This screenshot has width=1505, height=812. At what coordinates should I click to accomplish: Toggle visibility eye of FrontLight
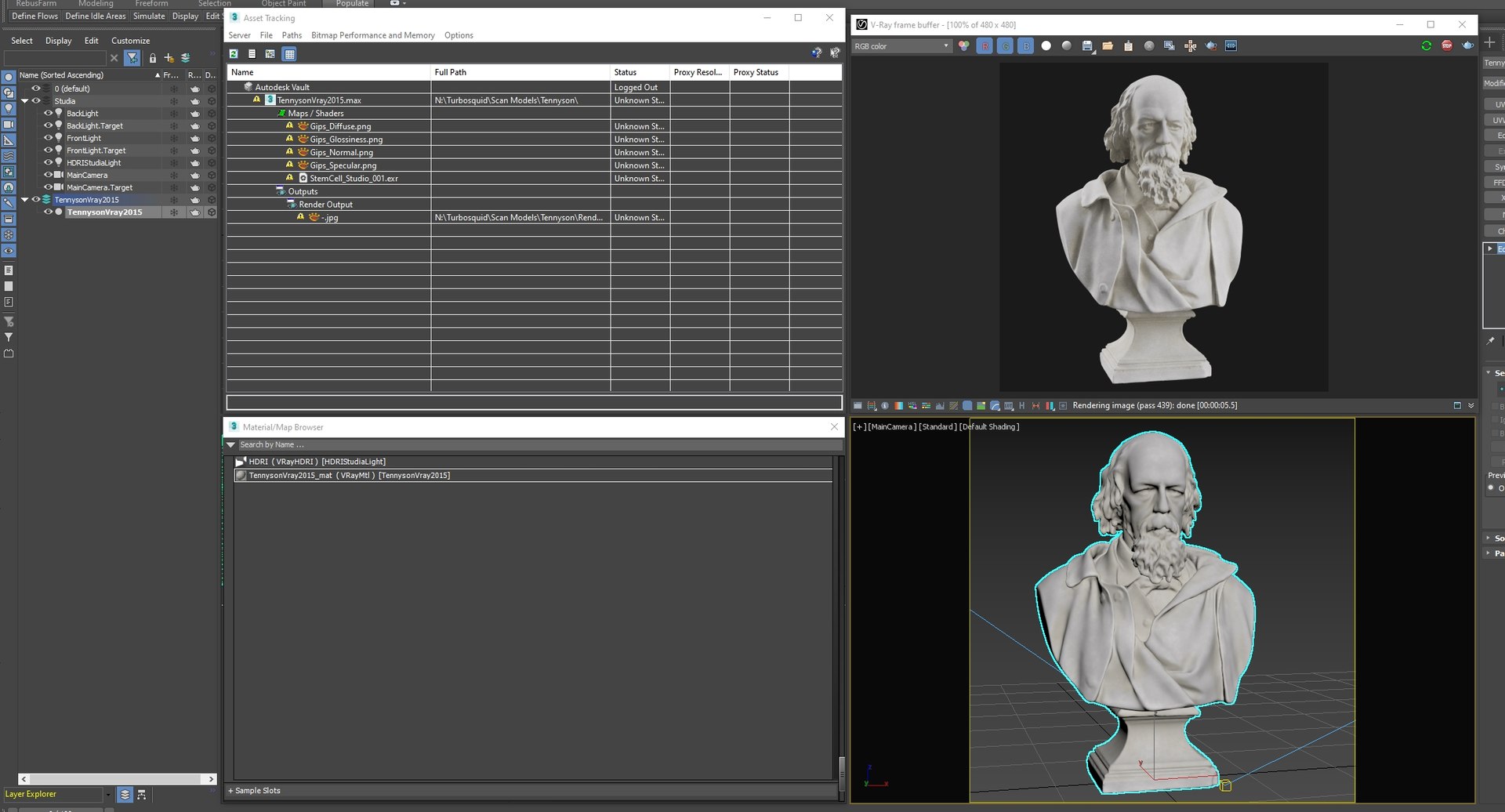[x=48, y=138]
